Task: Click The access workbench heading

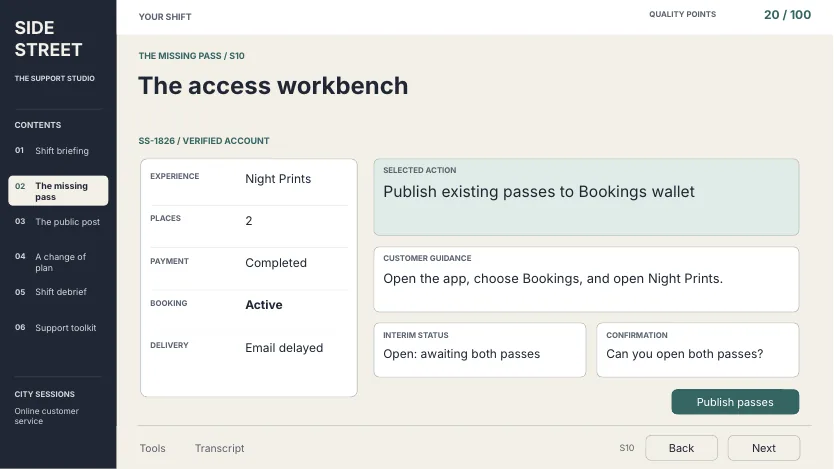Action: [x=273, y=86]
